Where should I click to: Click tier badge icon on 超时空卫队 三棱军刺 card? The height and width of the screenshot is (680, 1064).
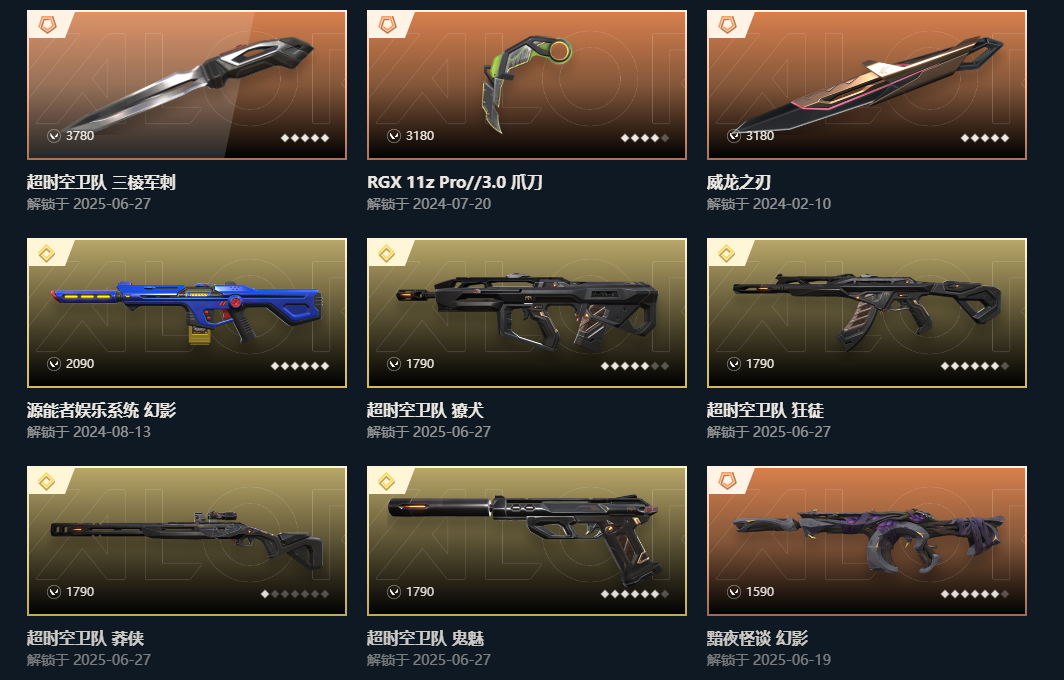pyautogui.click(x=48, y=26)
